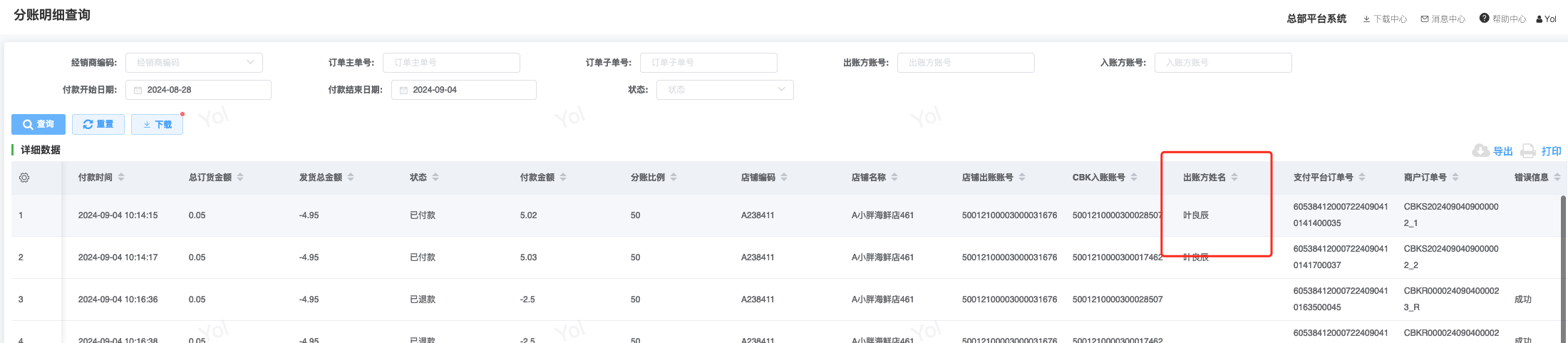Screen dimensions: 1568x343
Task: Sort by store code column
Action: [x=784, y=178]
